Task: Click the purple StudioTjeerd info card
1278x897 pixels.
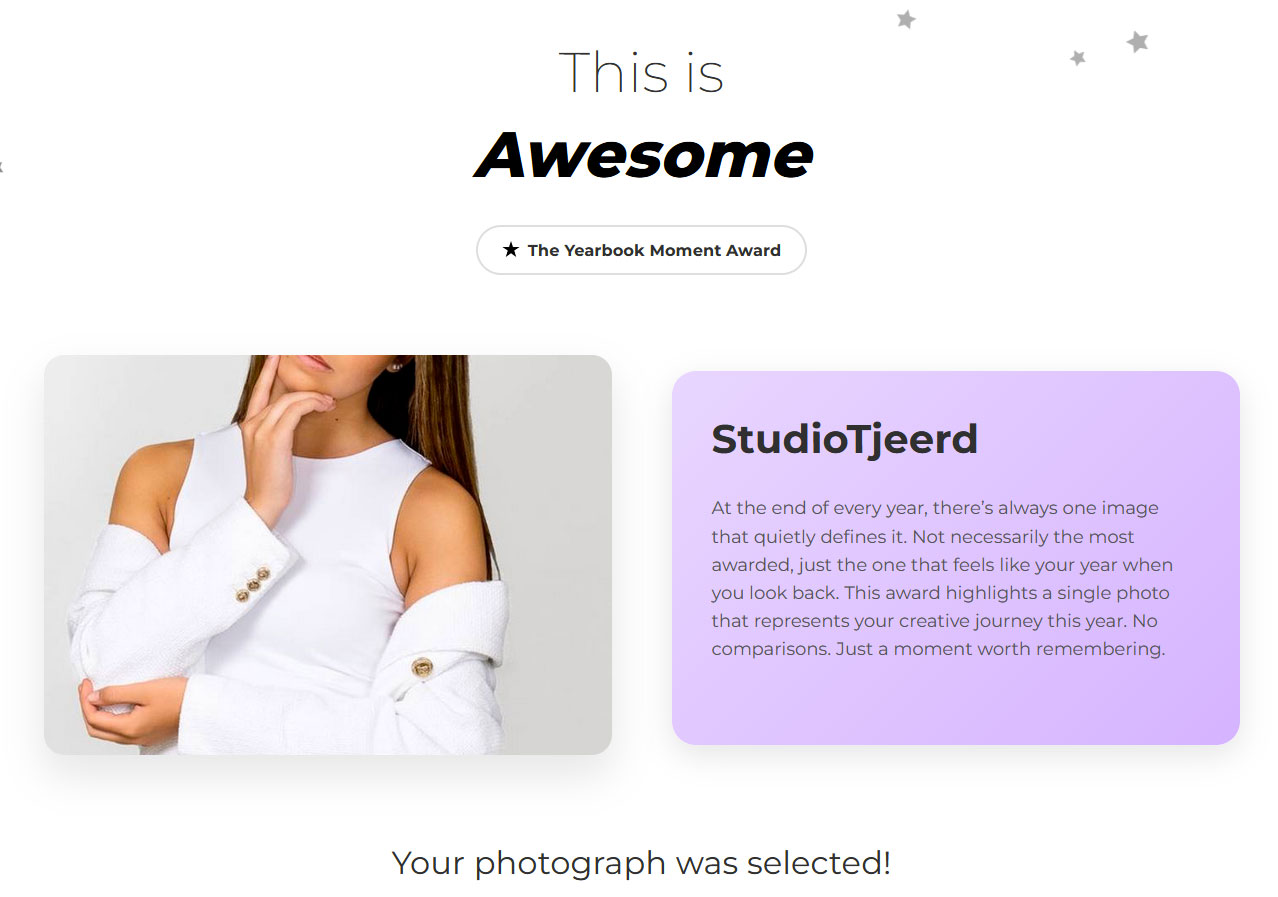Action: tap(956, 558)
